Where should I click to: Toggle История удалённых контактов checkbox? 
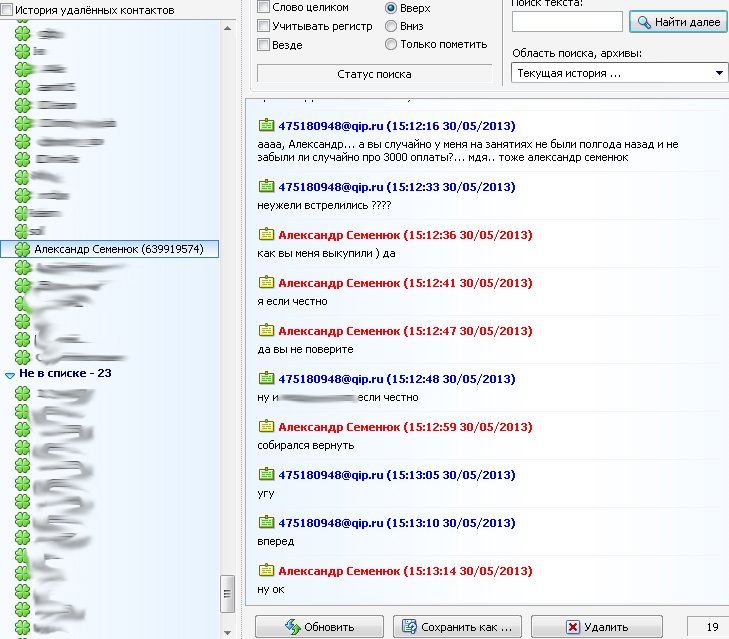(x=7, y=10)
